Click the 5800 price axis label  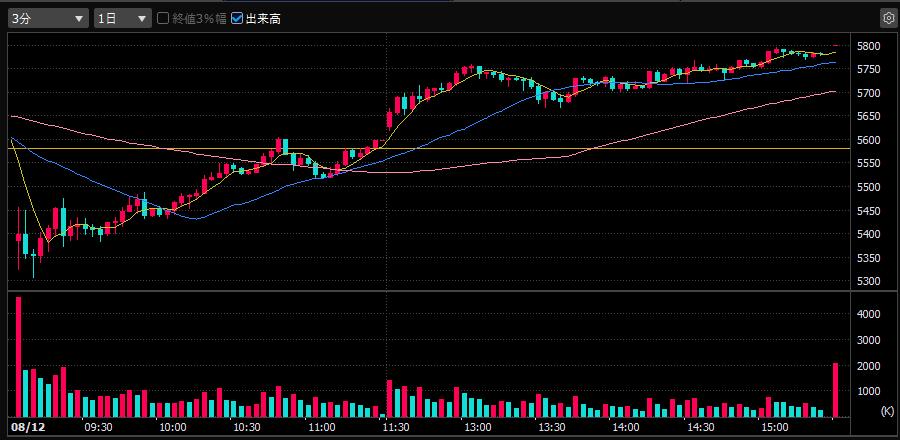[x=867, y=46]
